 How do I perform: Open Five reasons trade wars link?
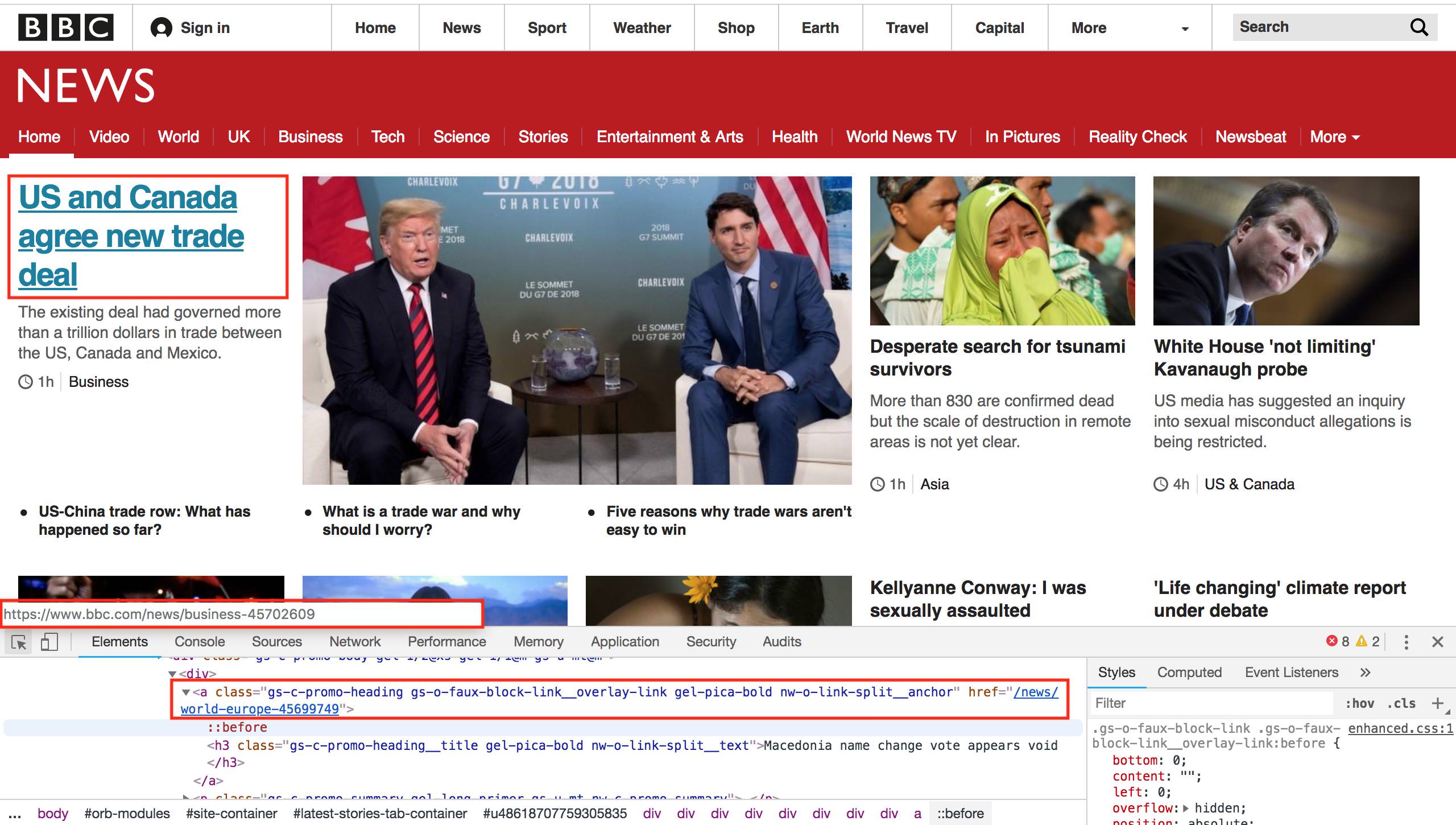[729, 521]
